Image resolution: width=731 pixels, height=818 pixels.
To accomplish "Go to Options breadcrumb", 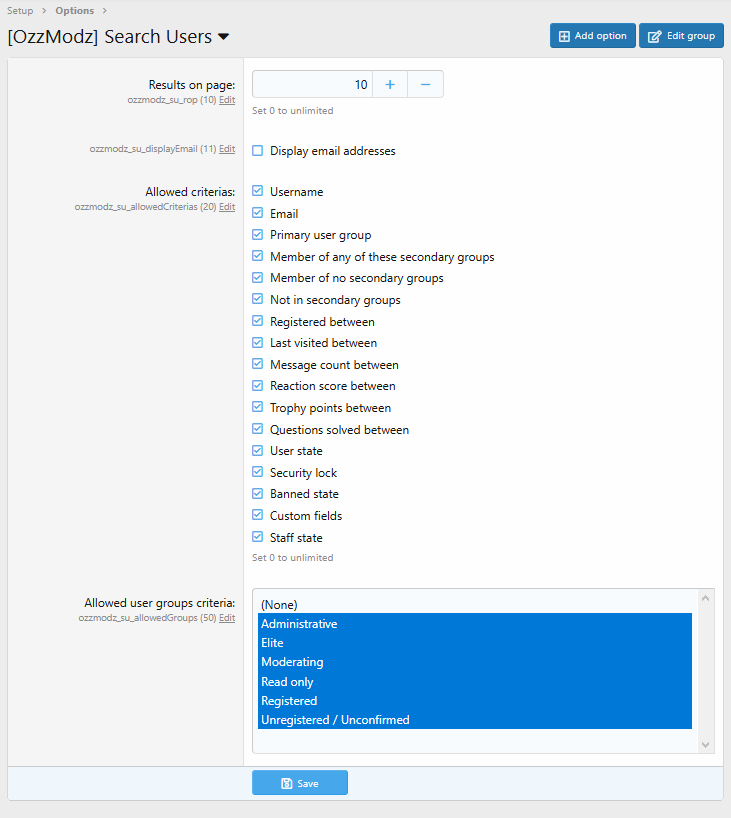I will click(75, 10).
